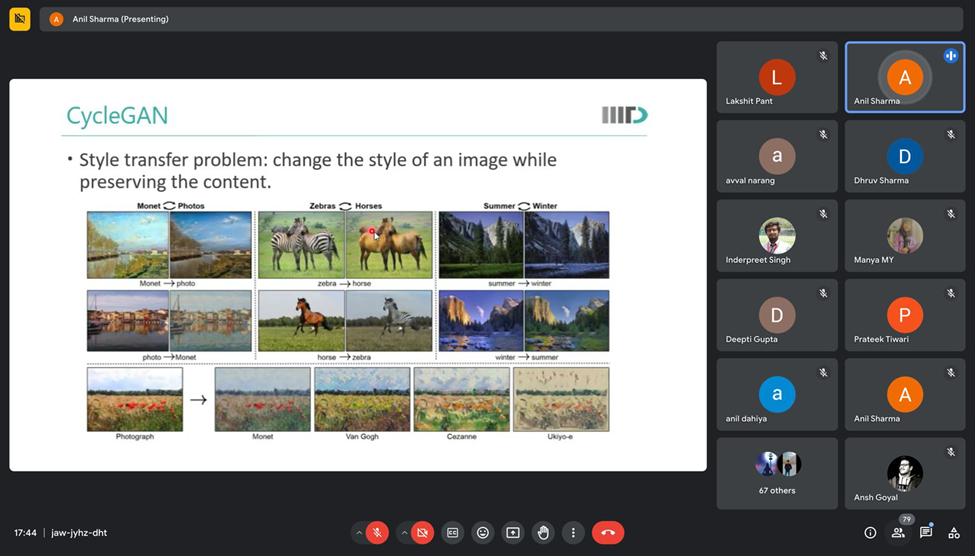Select Lakshit Pant participant tile
Image resolution: width=975 pixels, height=556 pixels.
[x=777, y=77]
